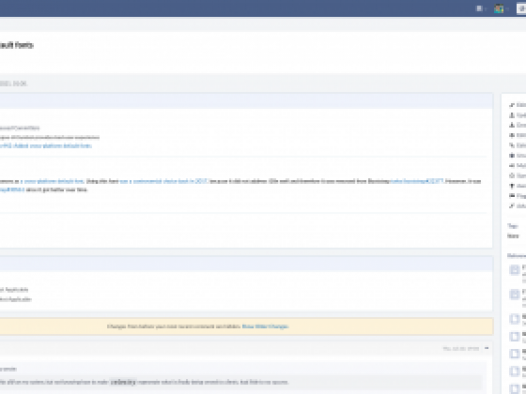526x394 pixels.
Task: Click the Download Raw Diff icon
Action: pos(512,125)
